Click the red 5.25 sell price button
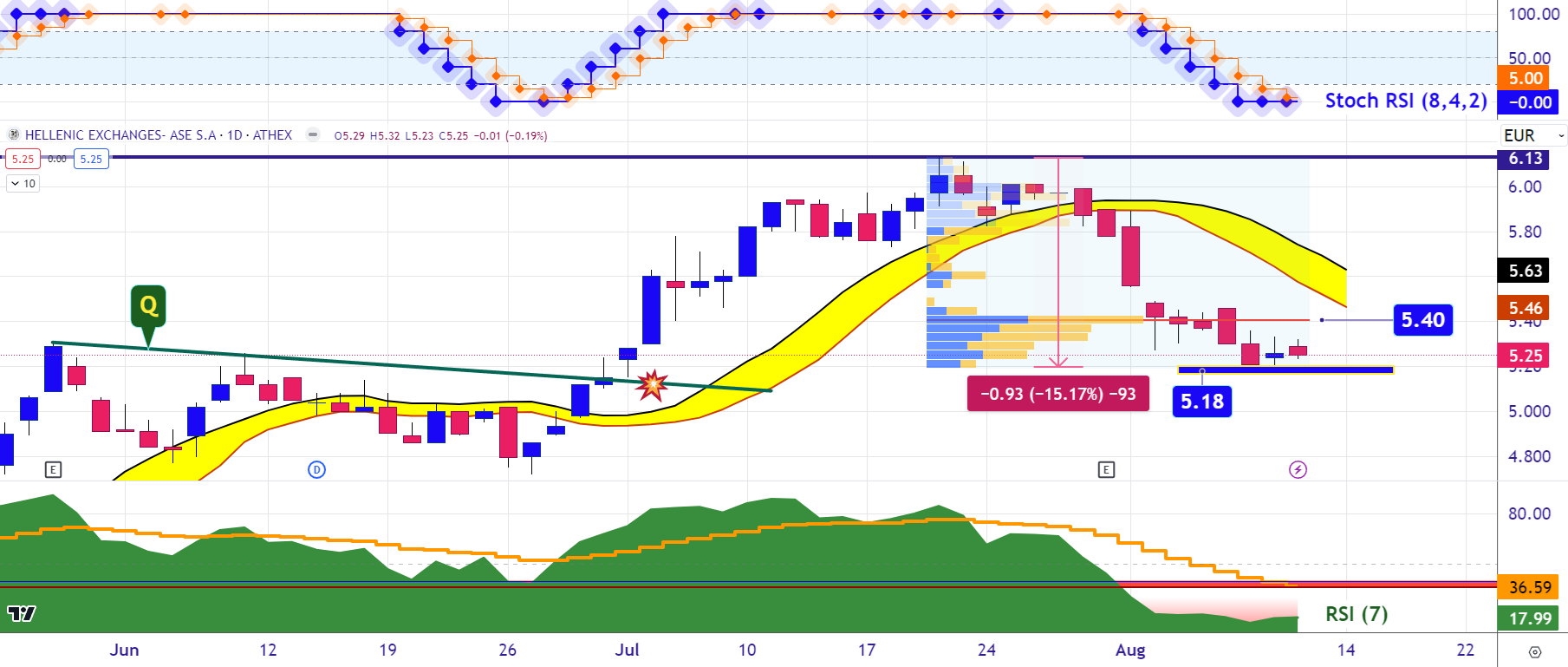This screenshot has width=1568, height=667. (23, 159)
